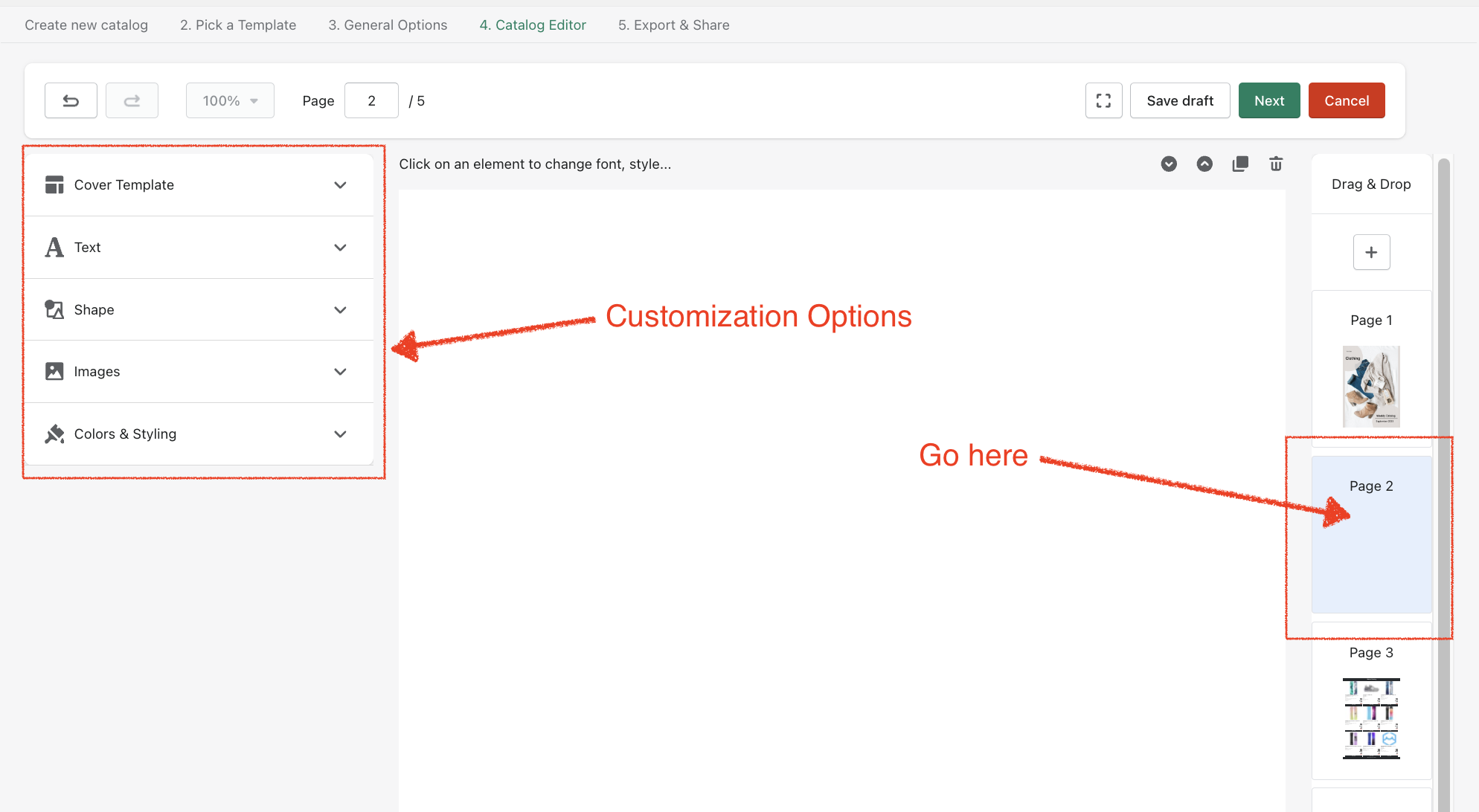1479x812 pixels.
Task: Move page down with circled down arrow
Action: pos(1169,164)
